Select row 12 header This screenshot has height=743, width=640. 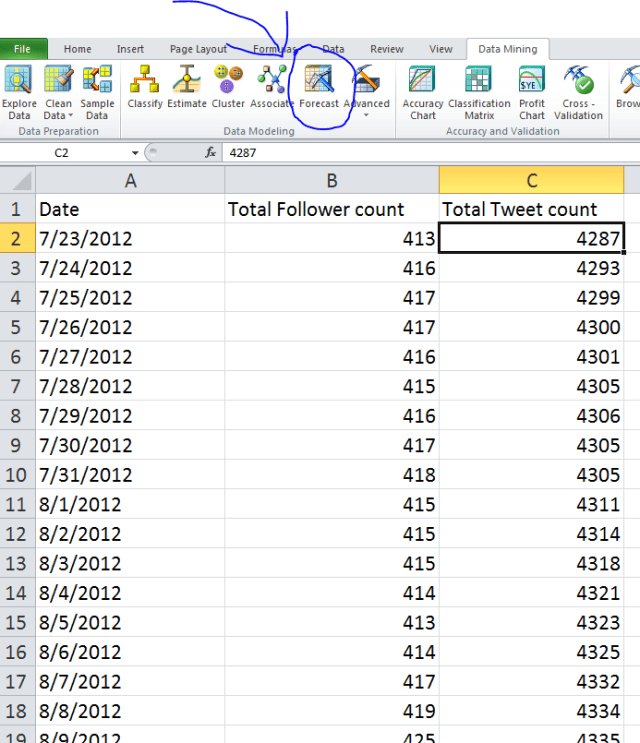click(18, 534)
